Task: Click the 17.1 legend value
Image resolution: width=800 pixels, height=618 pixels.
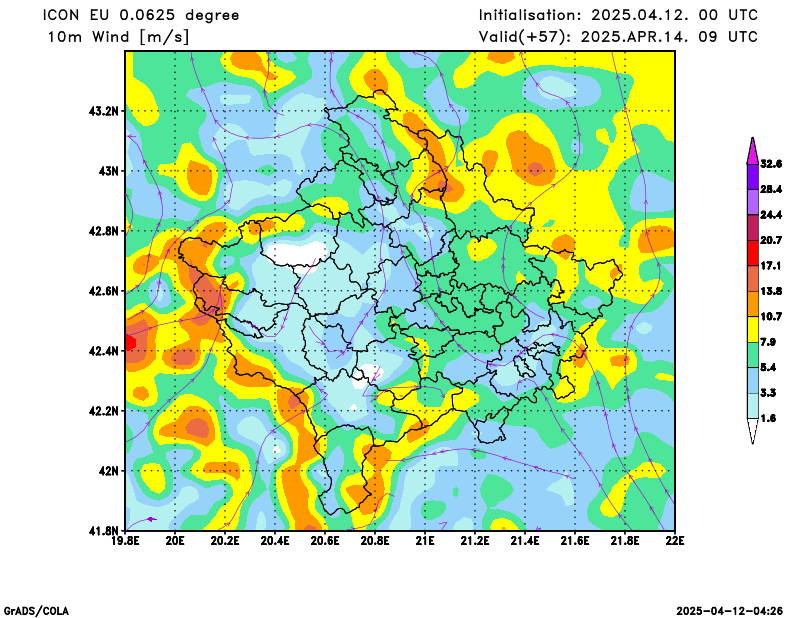Action: 771,266
